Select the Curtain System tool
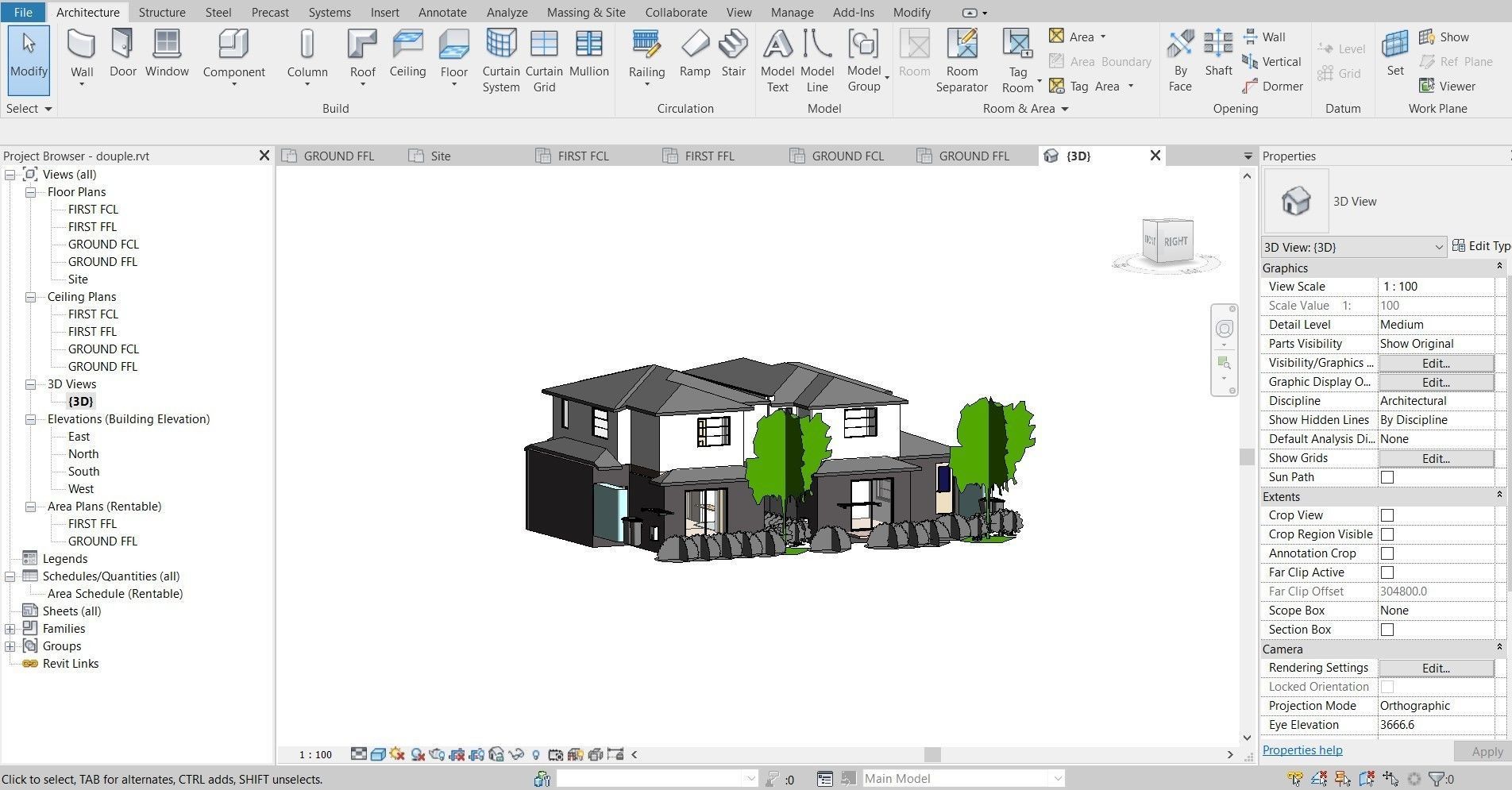This screenshot has width=1512, height=790. (501, 61)
